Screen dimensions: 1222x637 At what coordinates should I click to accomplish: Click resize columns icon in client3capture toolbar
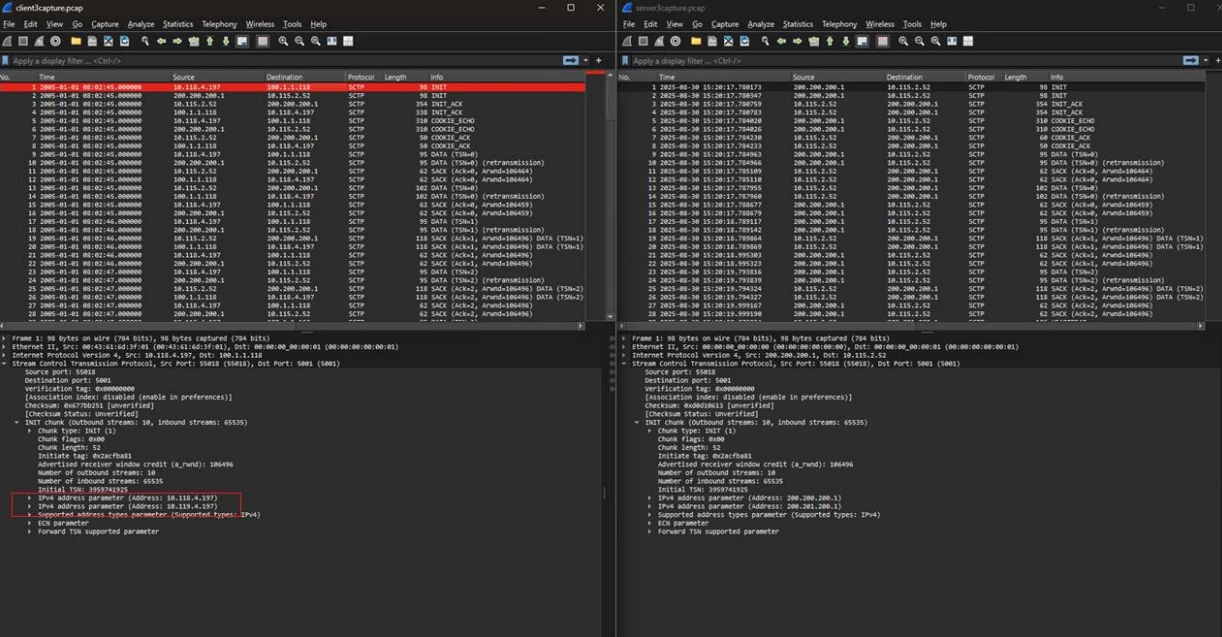tap(332, 41)
